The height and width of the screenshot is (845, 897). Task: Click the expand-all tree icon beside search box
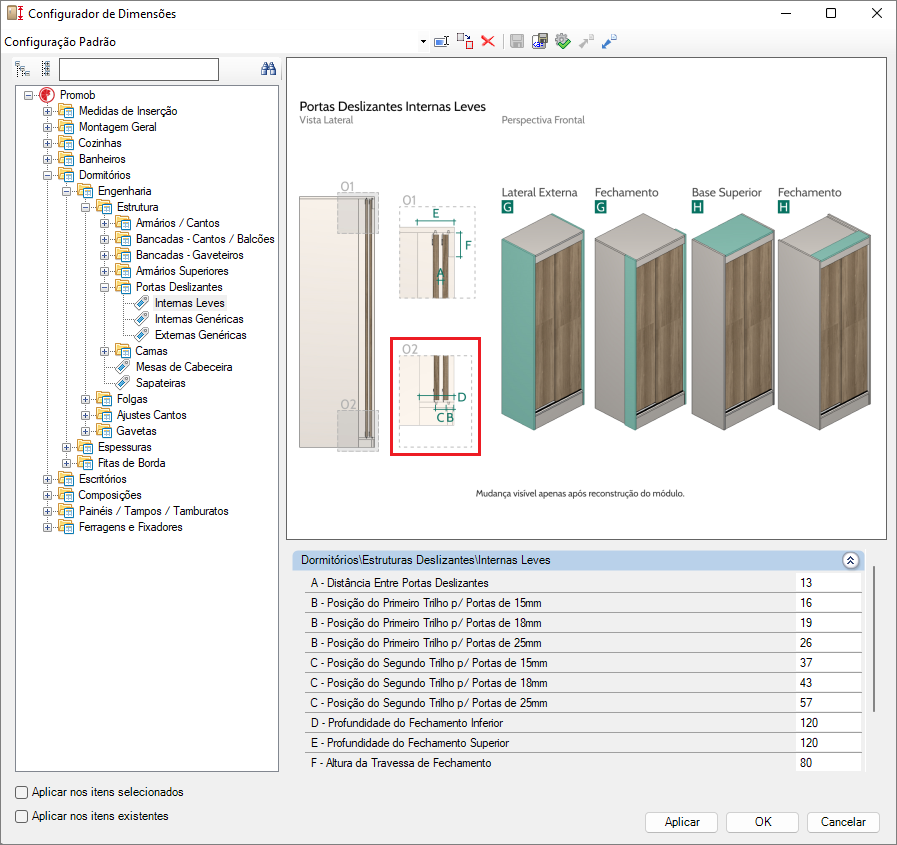46,69
